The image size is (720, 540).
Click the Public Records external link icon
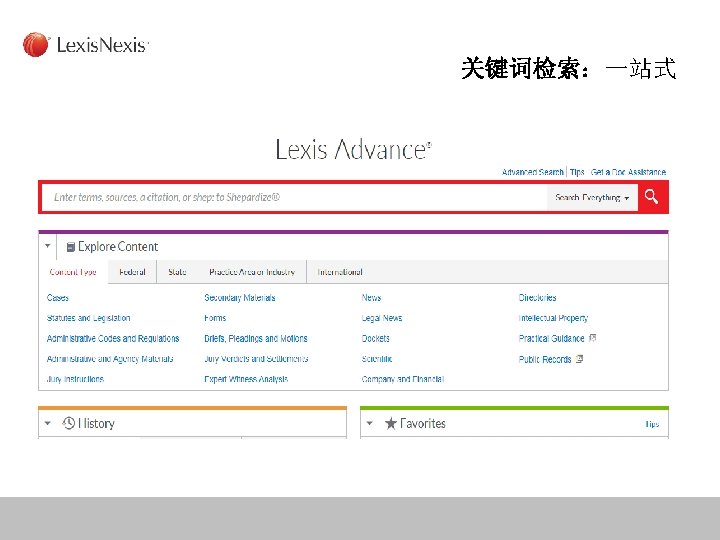(x=579, y=359)
